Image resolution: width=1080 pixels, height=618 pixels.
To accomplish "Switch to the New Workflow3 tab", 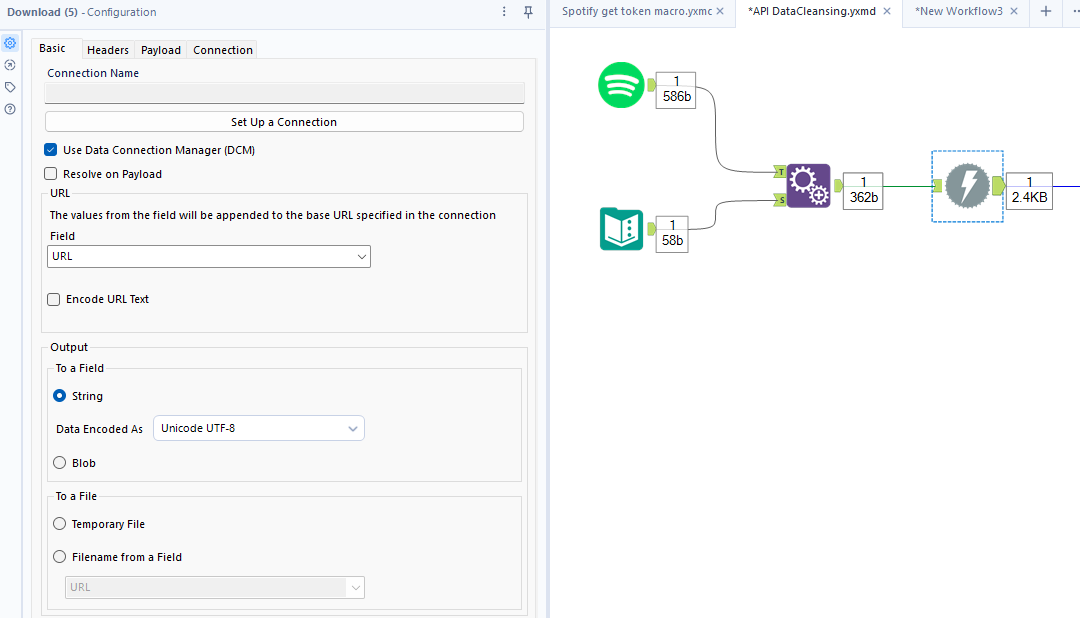I will (958, 11).
